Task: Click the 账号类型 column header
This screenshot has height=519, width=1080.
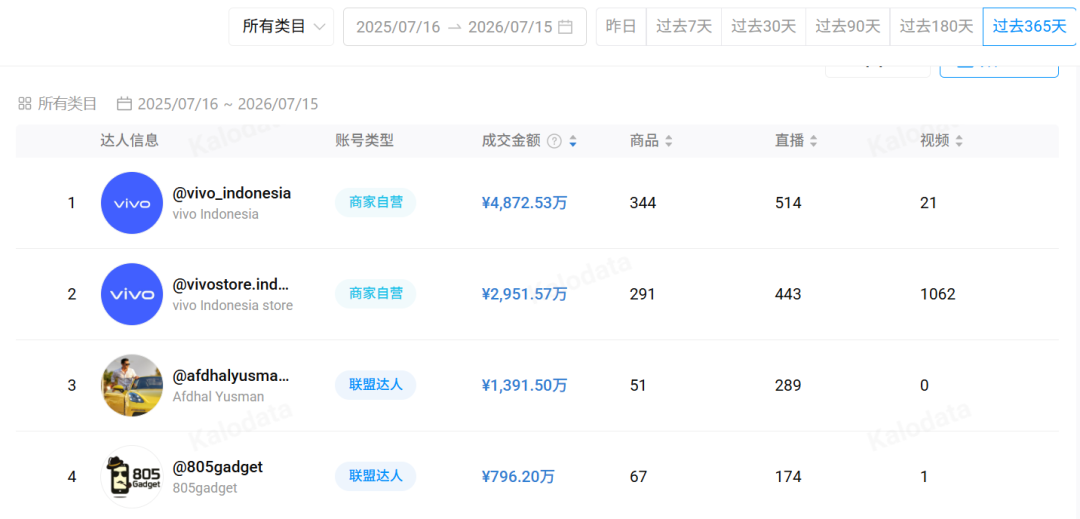Action: click(364, 141)
